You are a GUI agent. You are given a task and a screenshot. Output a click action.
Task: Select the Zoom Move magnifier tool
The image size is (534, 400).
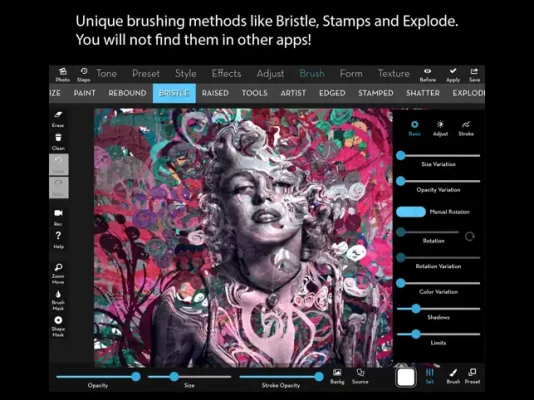pyautogui.click(x=58, y=273)
